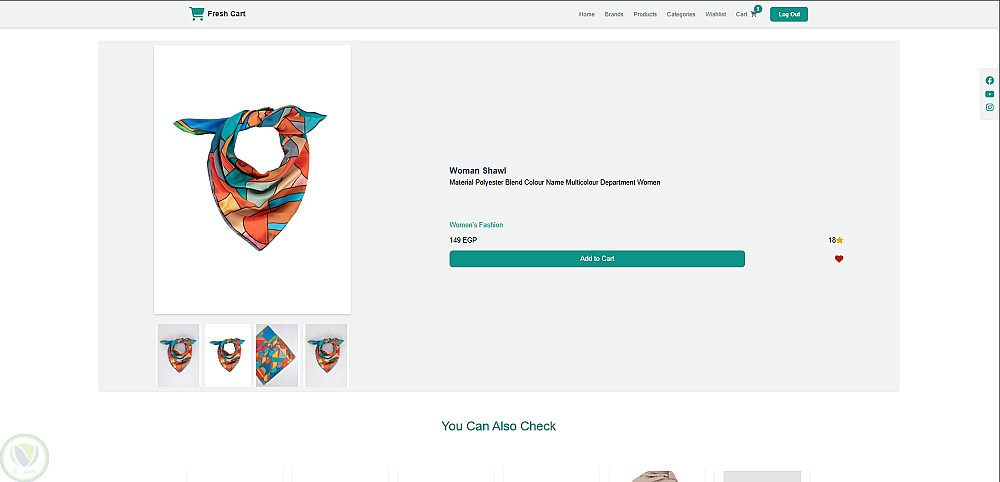Viewport: 1000px width, 482px height.
Task: Open the Wishlist page
Action: click(x=715, y=14)
